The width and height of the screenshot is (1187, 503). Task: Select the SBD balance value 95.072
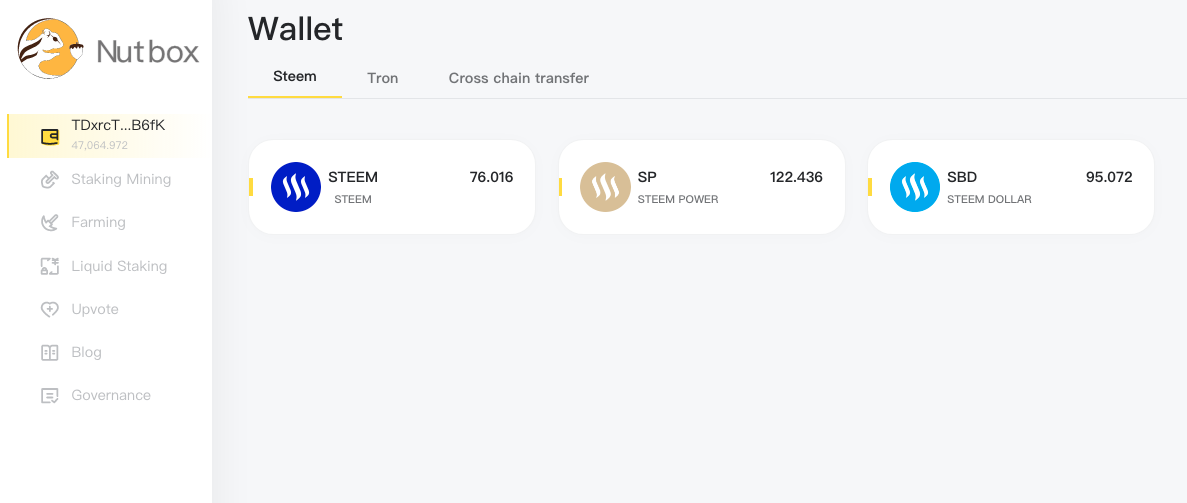point(1109,177)
